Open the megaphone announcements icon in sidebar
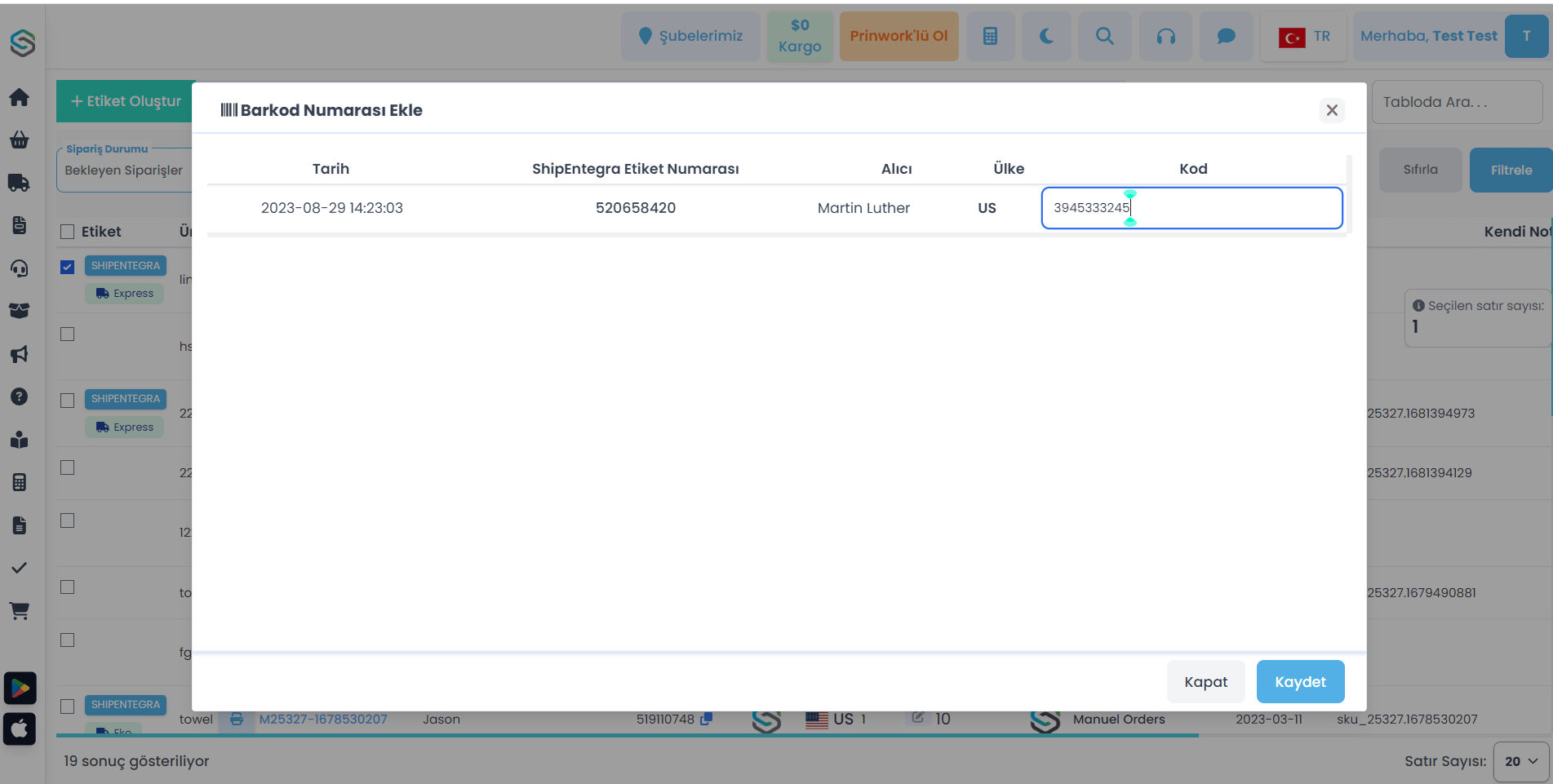Image resolution: width=1553 pixels, height=784 pixels. pyautogui.click(x=20, y=354)
